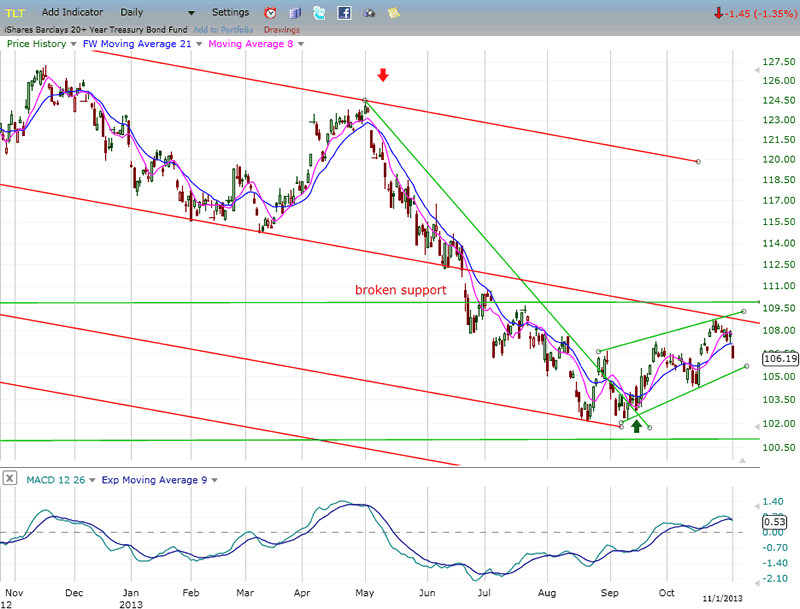Expand the Exp Moving Average 9 options arrow
Viewport: 800px width, 609px height.
click(x=213, y=480)
